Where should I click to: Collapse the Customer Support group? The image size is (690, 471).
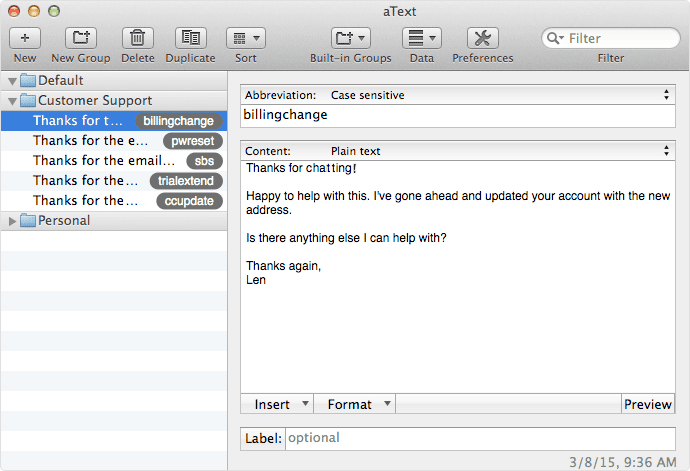[12, 101]
